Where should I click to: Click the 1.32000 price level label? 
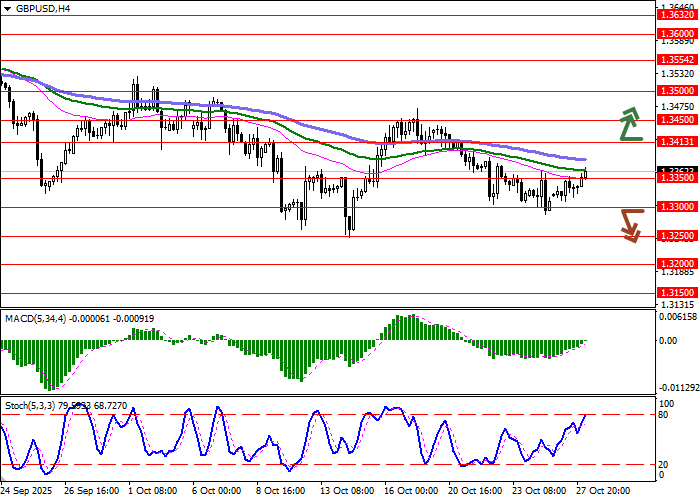(675, 264)
